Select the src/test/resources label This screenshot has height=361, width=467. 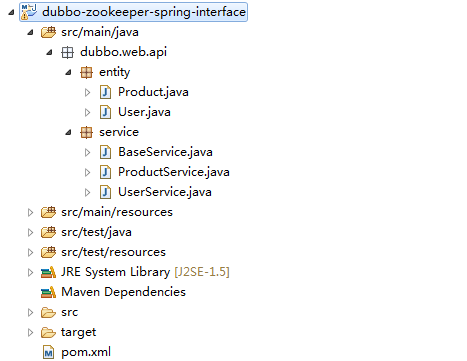pyautogui.click(x=113, y=252)
